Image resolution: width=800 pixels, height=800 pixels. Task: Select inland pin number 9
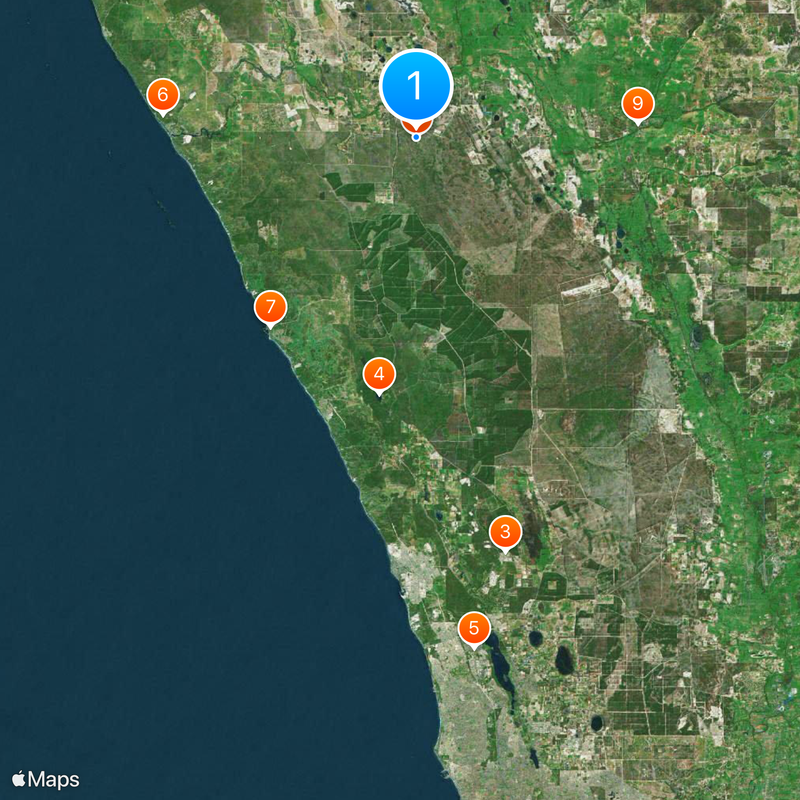click(x=638, y=104)
